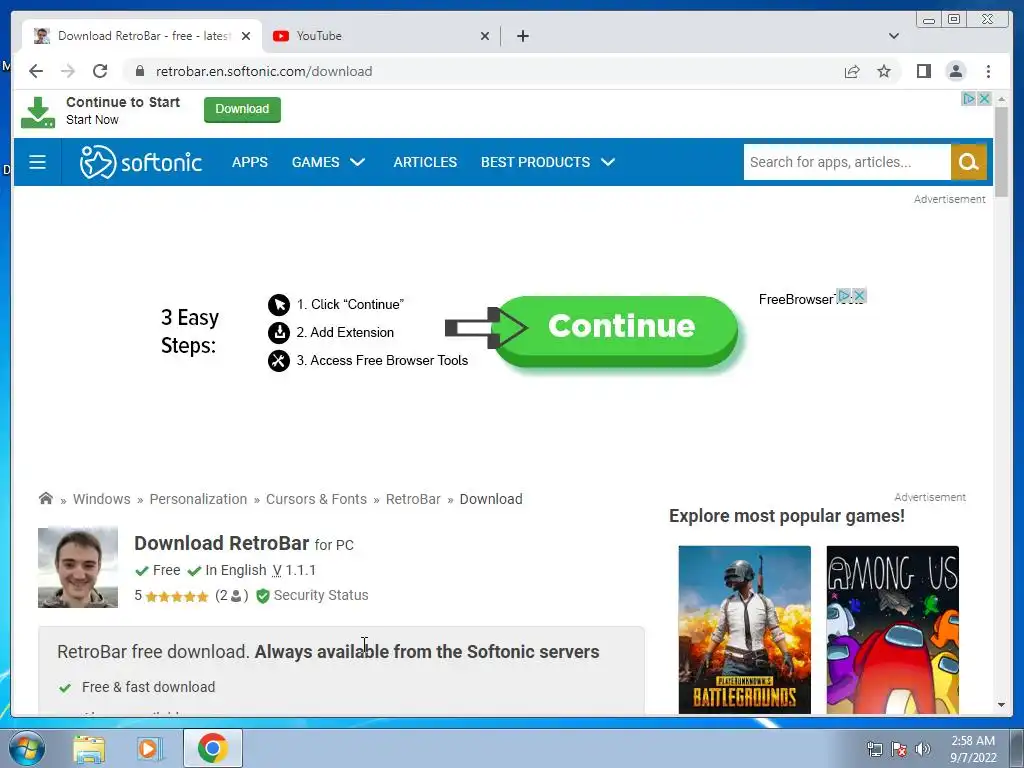Viewport: 1024px width, 768px height.
Task: Click the RetroBar app thumbnail photo
Action: tap(78, 568)
